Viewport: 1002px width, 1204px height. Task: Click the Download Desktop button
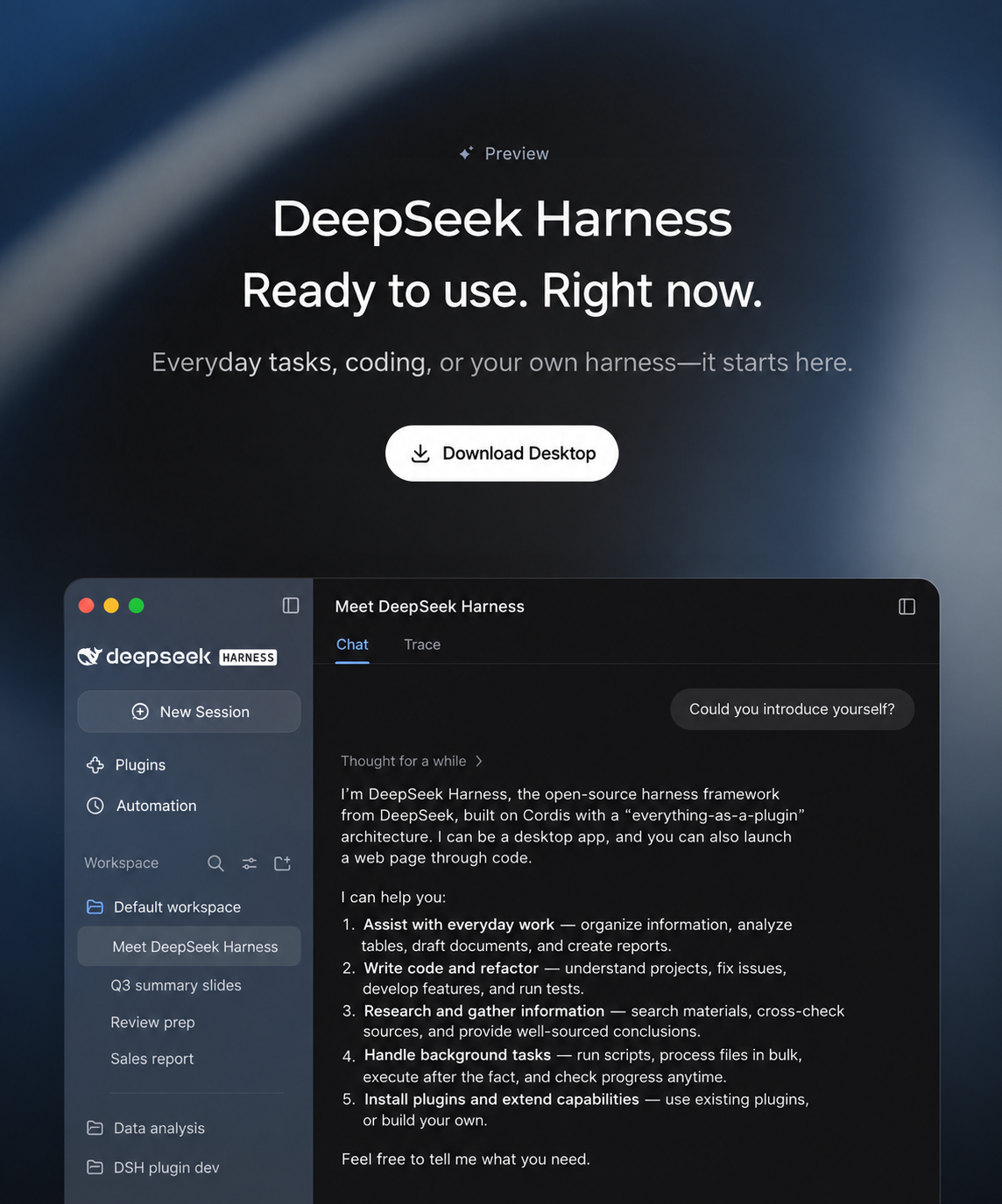click(x=502, y=454)
